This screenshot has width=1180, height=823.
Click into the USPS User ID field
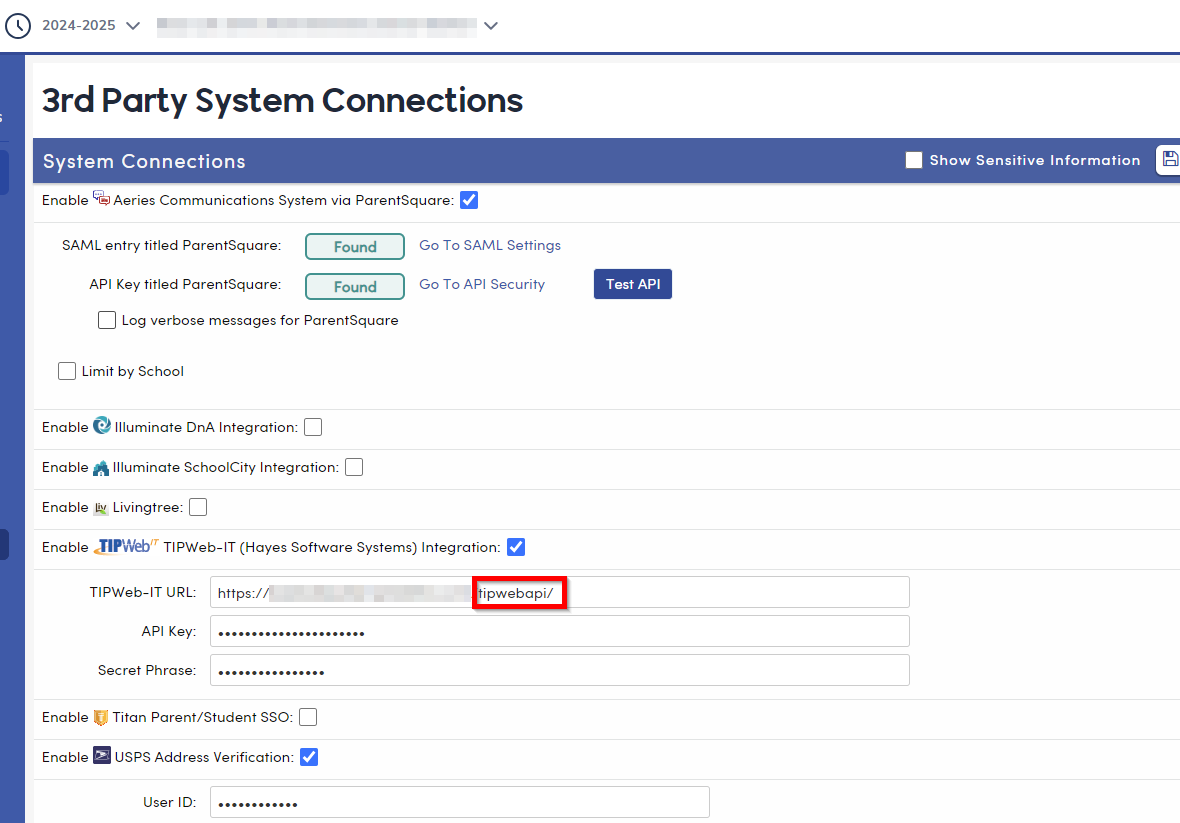[460, 802]
